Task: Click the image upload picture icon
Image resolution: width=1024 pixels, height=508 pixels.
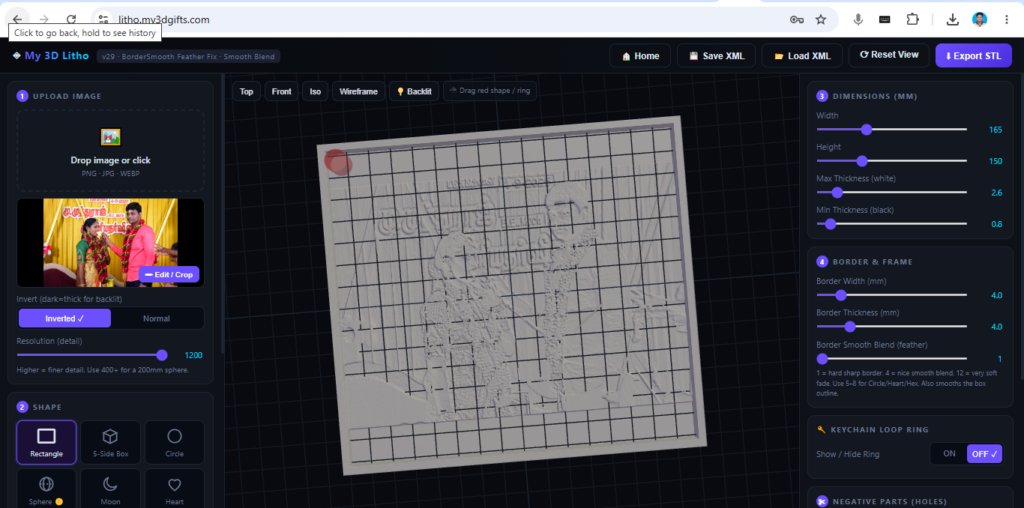Action: pyautogui.click(x=110, y=137)
